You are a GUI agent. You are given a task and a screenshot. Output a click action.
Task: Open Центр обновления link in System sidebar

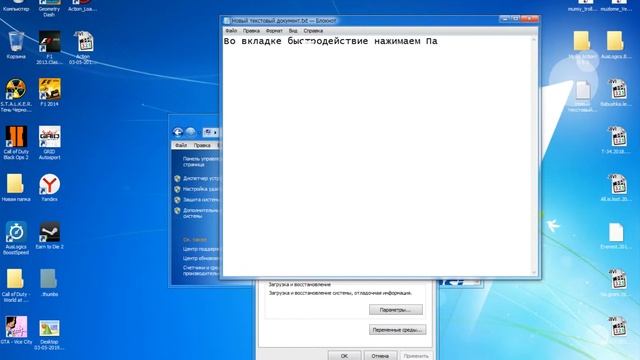201,258
